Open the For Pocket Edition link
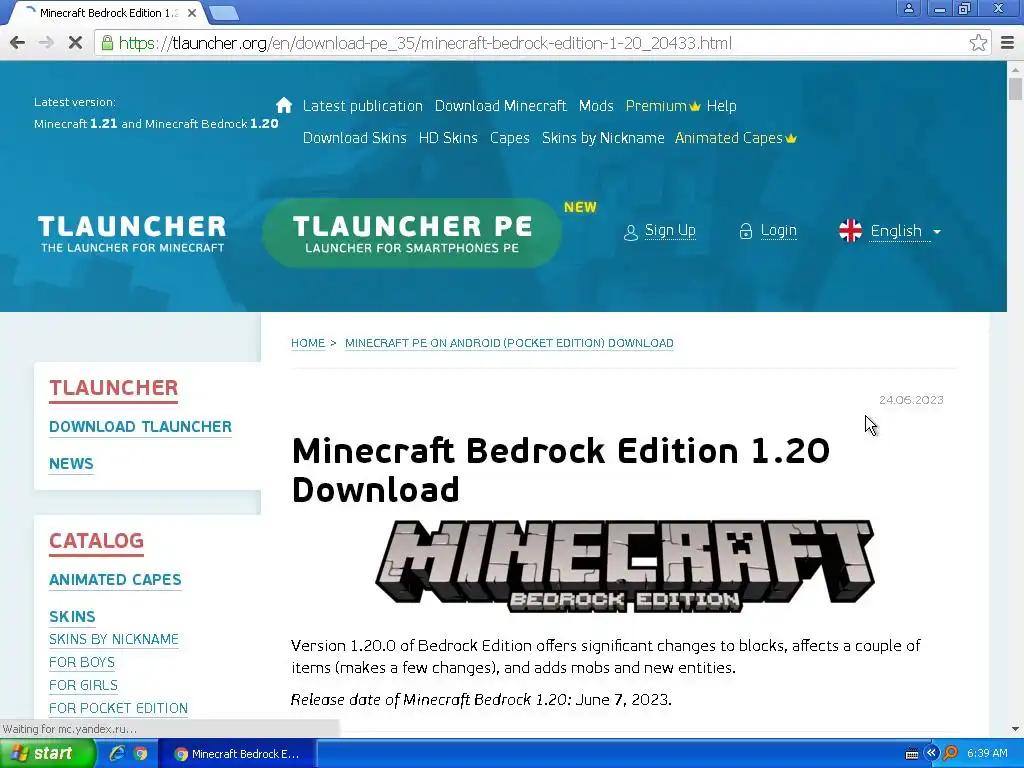Screen dimensions: 1024x768 (x=118, y=708)
